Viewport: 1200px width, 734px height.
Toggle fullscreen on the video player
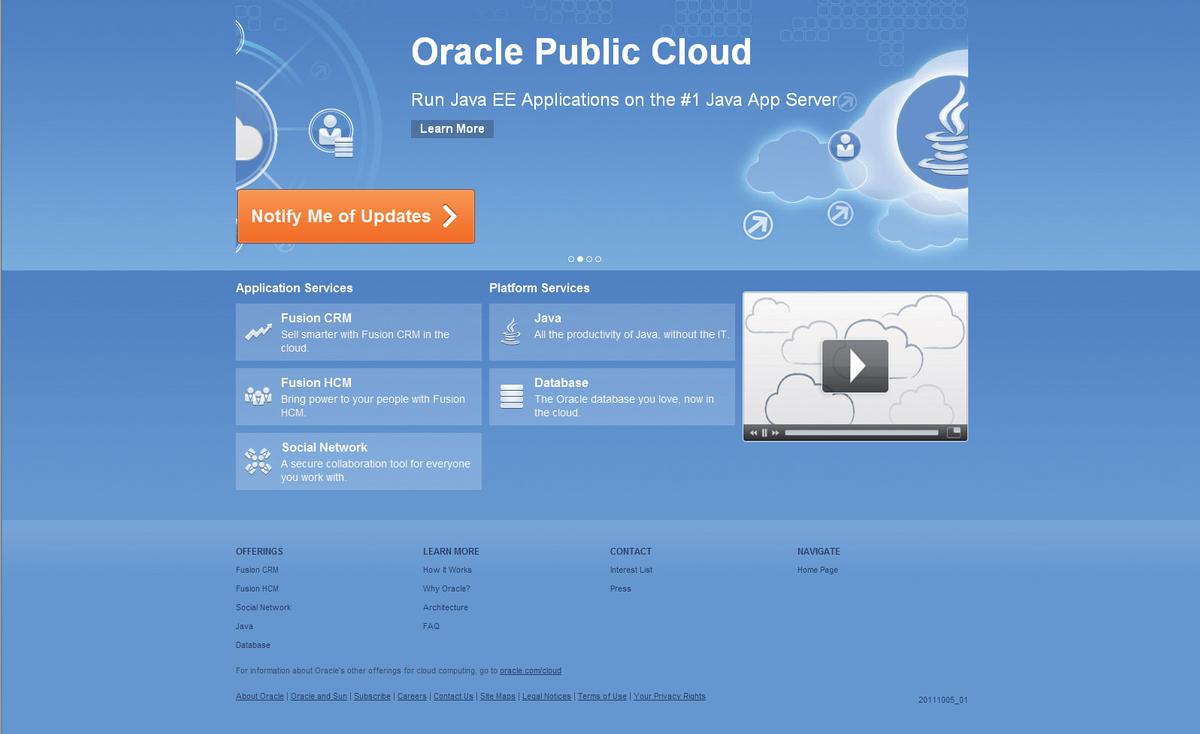pos(954,433)
